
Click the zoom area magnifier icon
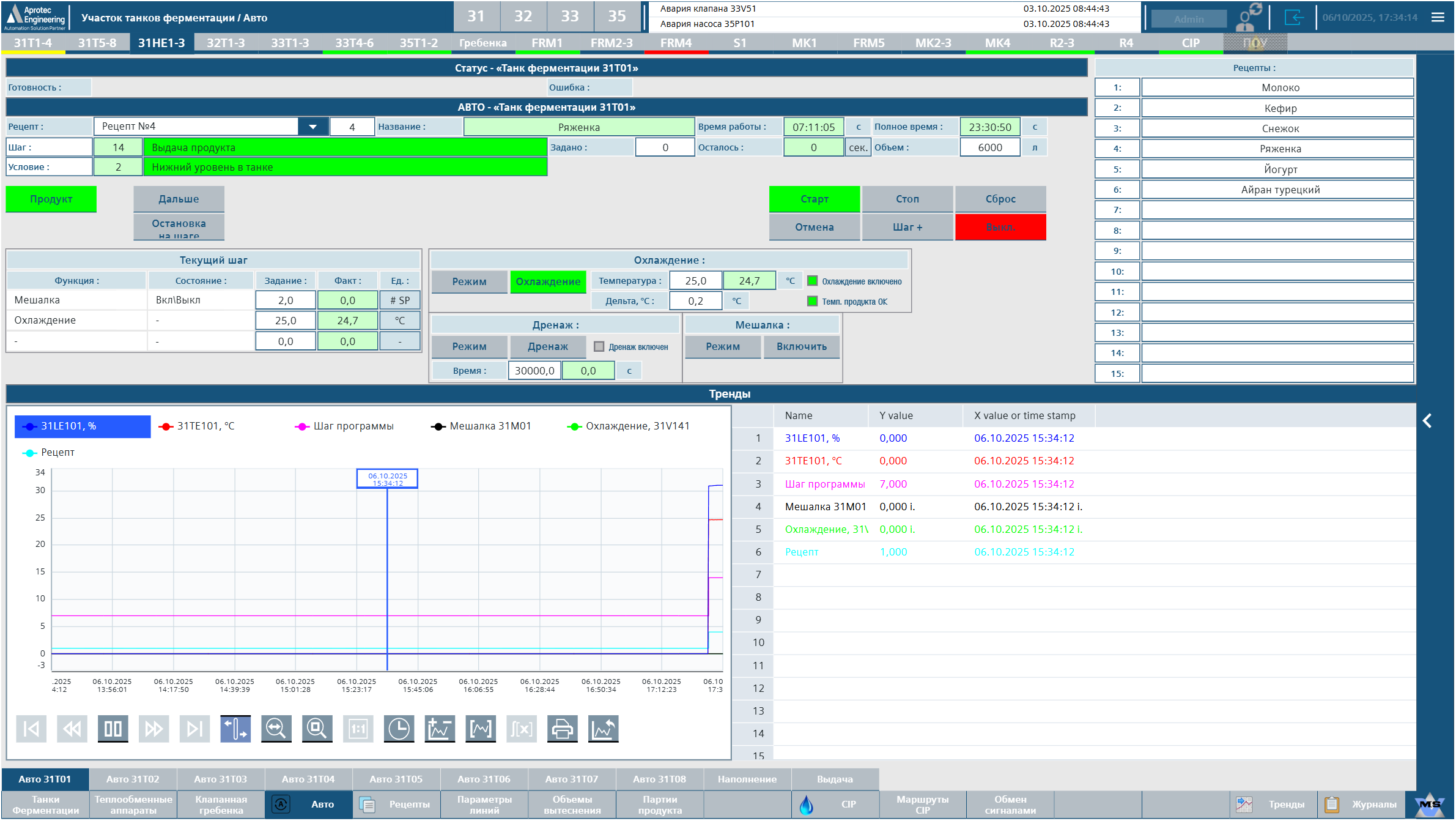pyautogui.click(x=317, y=729)
